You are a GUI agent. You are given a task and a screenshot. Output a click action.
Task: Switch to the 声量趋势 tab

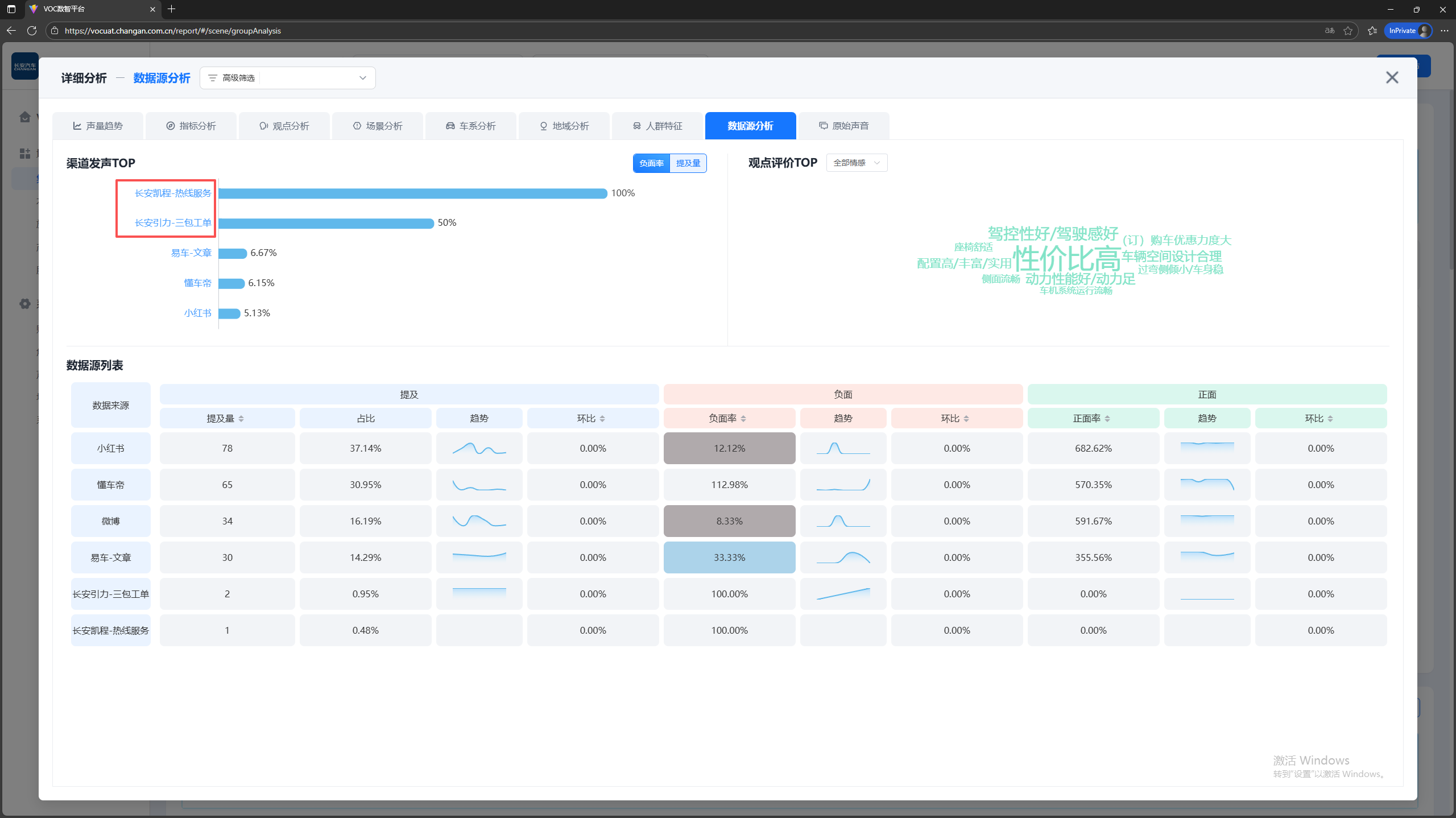coord(98,126)
